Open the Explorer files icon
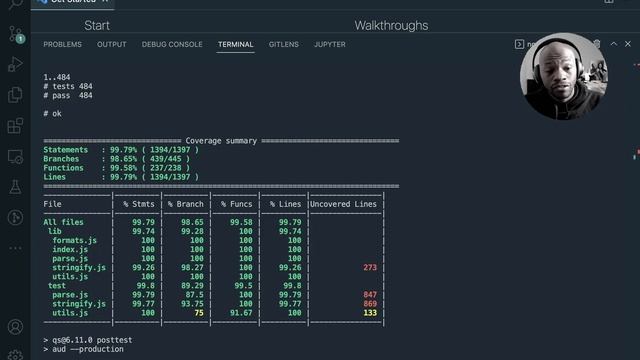 click(16, 95)
